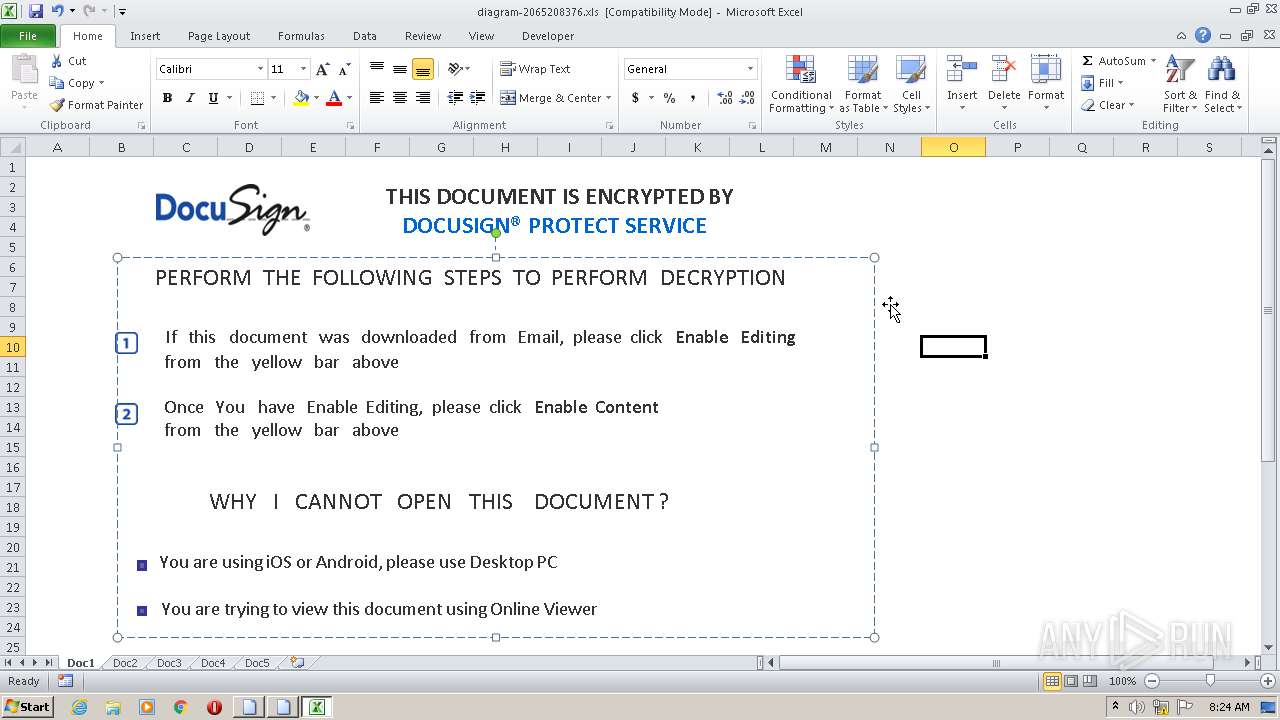Screen dimensions: 1280x720
Task: Click the Copy icon
Action: (x=57, y=83)
